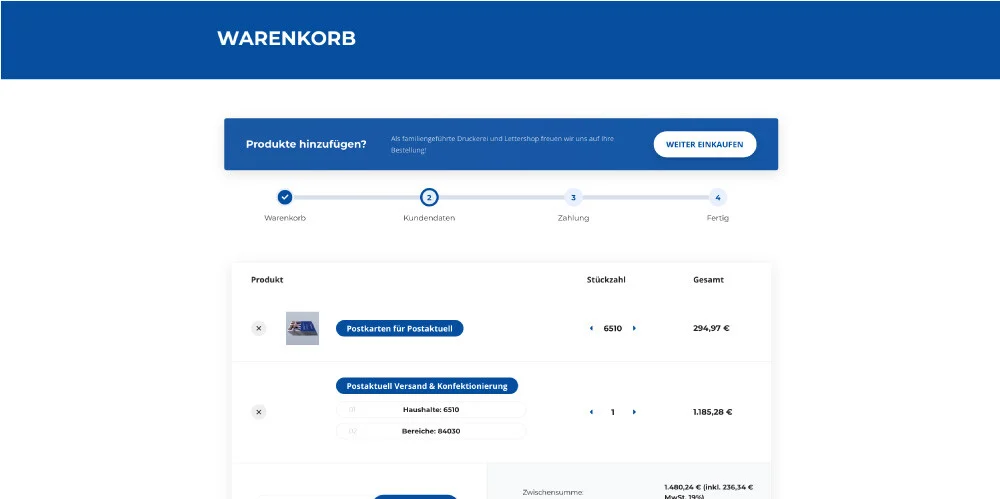The width and height of the screenshot is (1000, 499).
Task: Open the Postkarten für Postaktuell product
Action: coord(399,329)
